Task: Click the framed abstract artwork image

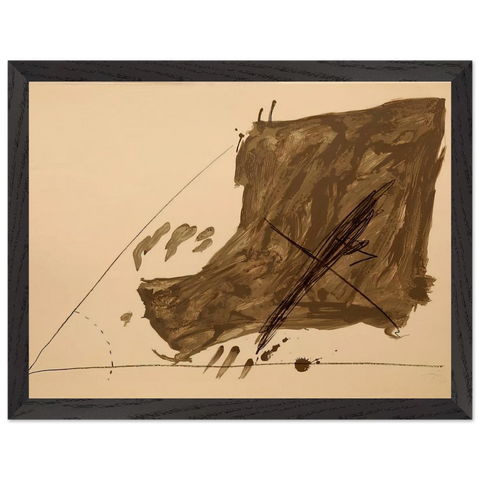Action: click(240, 240)
